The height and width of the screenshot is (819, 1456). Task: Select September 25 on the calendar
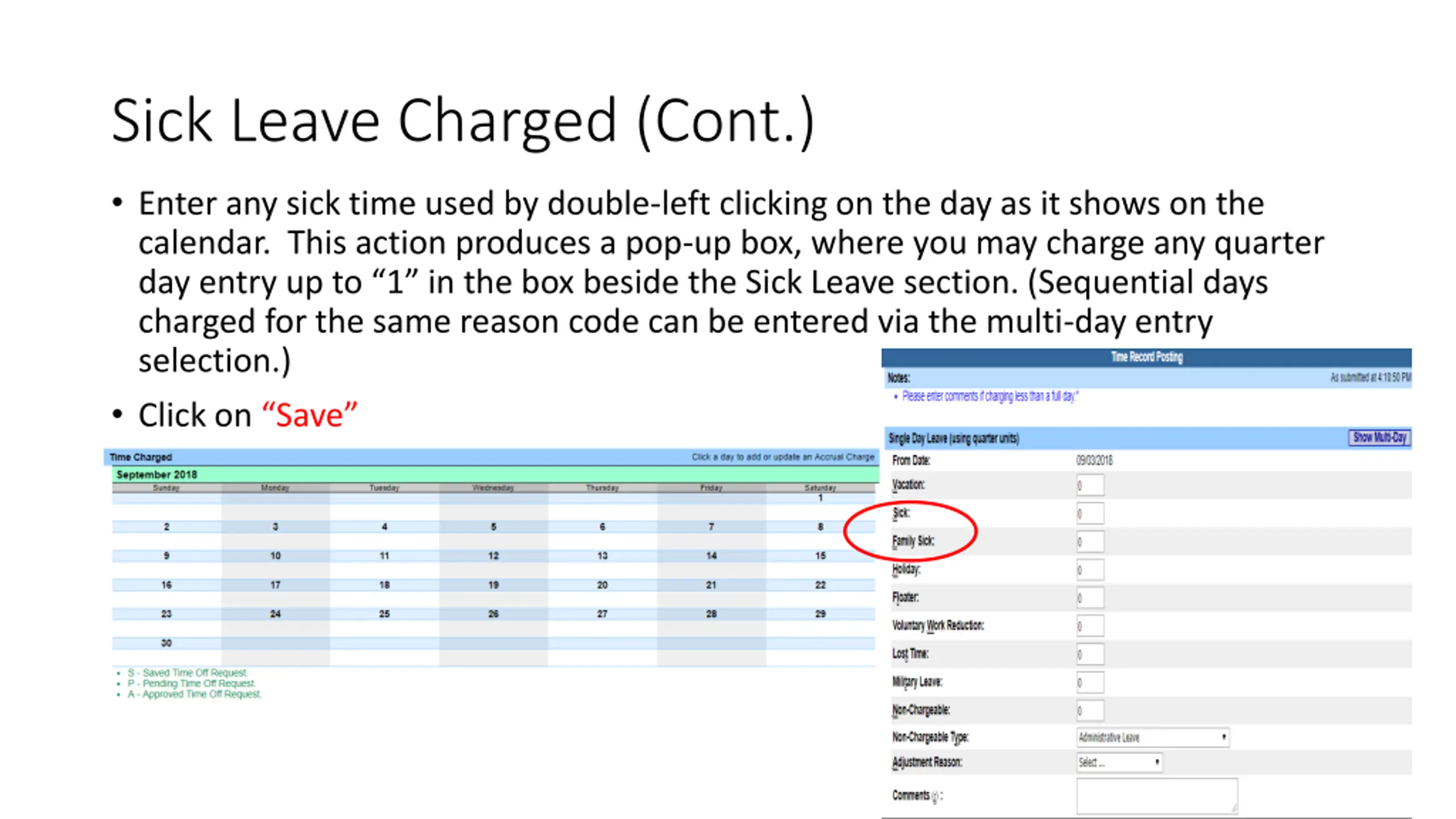384,614
